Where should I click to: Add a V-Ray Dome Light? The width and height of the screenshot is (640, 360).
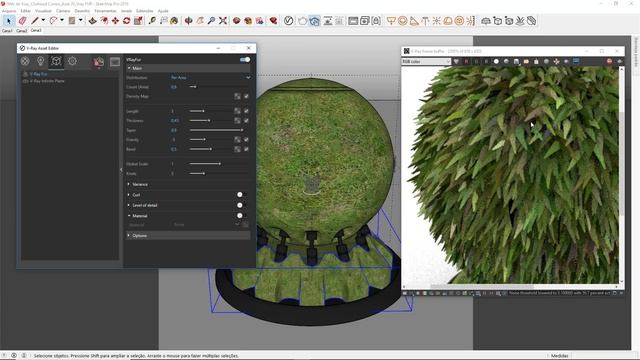448,20
